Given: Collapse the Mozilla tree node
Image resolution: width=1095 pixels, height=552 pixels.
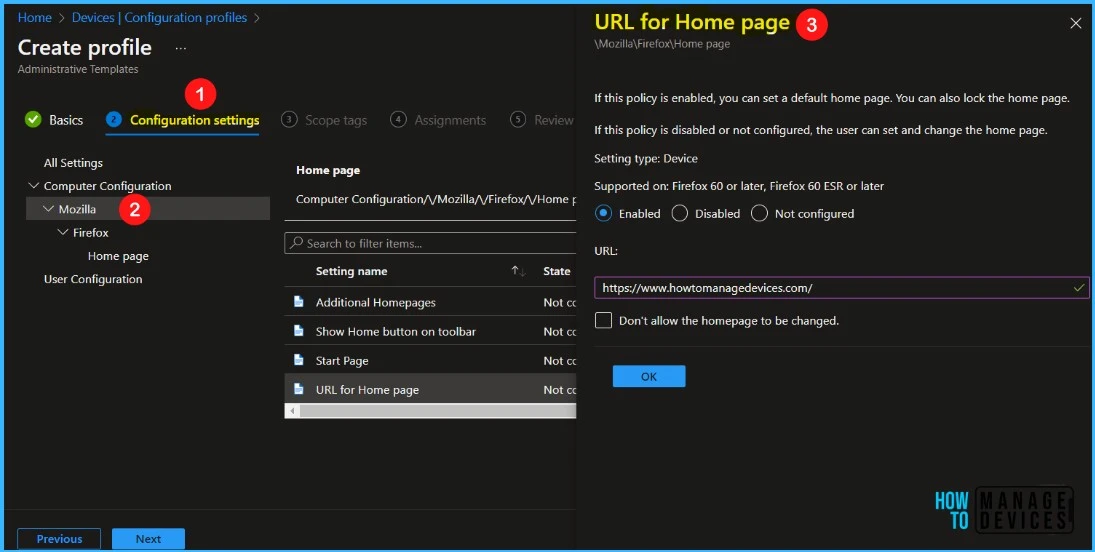Looking at the screenshot, I should [48, 209].
